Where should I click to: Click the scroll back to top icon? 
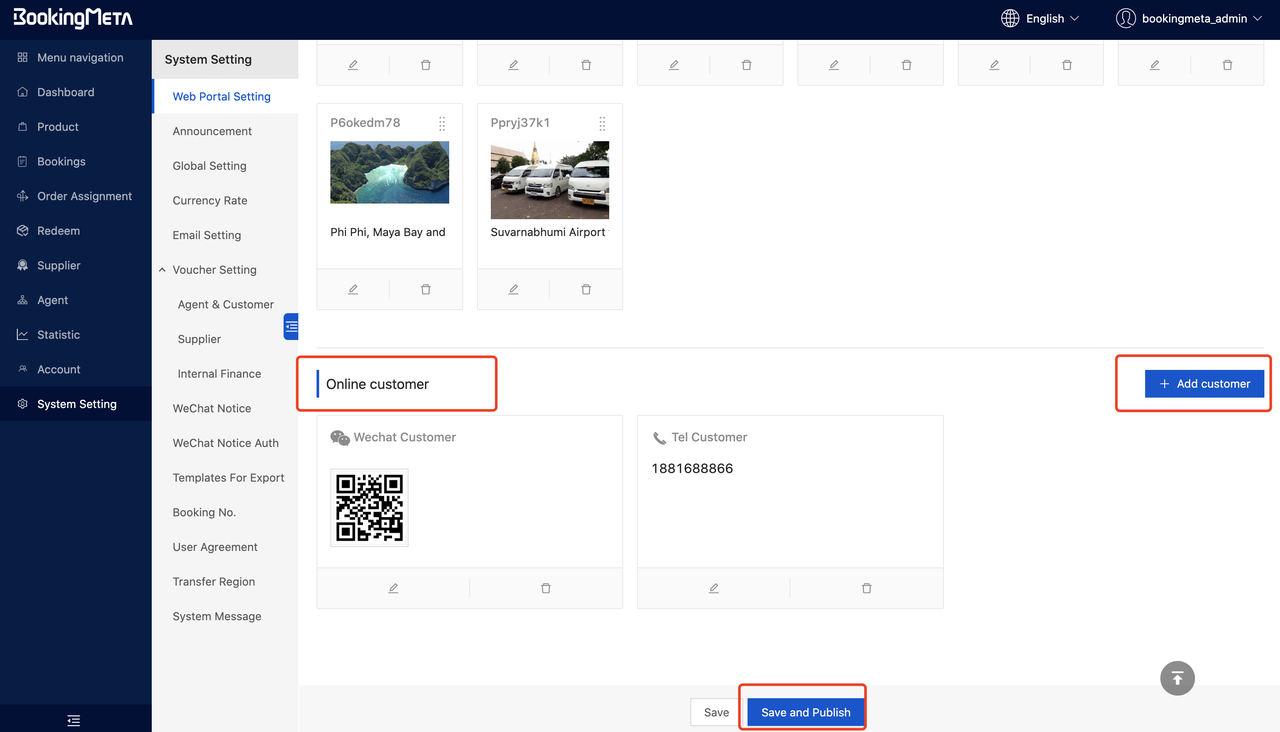coord(1177,678)
